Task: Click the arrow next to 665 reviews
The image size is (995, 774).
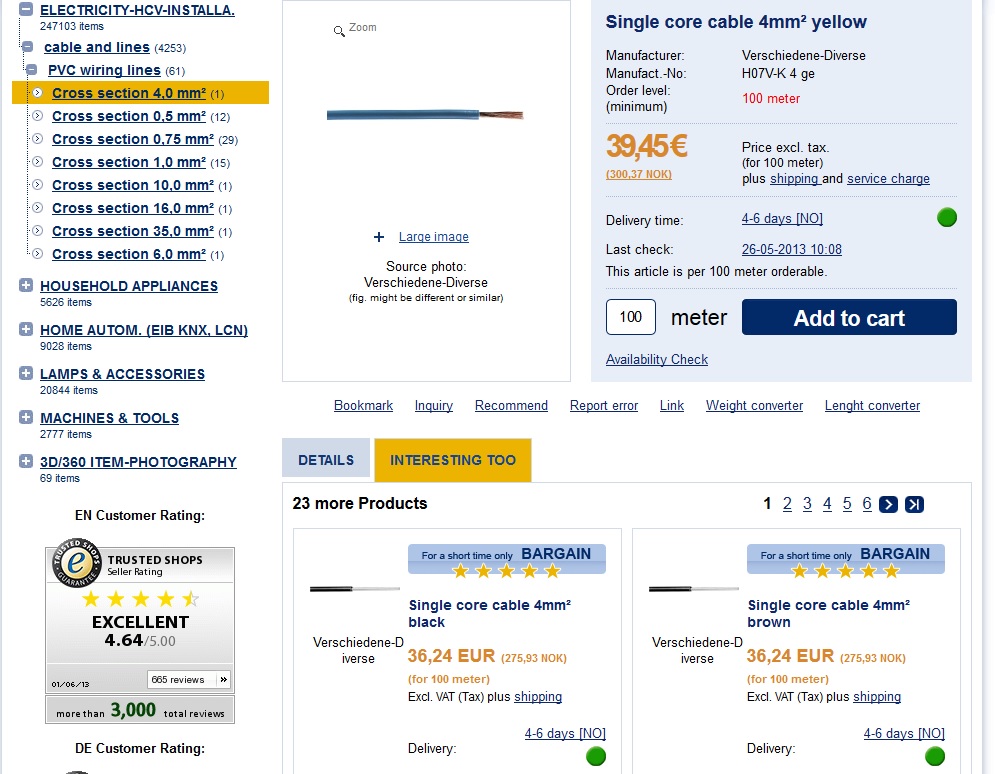Action: [x=223, y=680]
